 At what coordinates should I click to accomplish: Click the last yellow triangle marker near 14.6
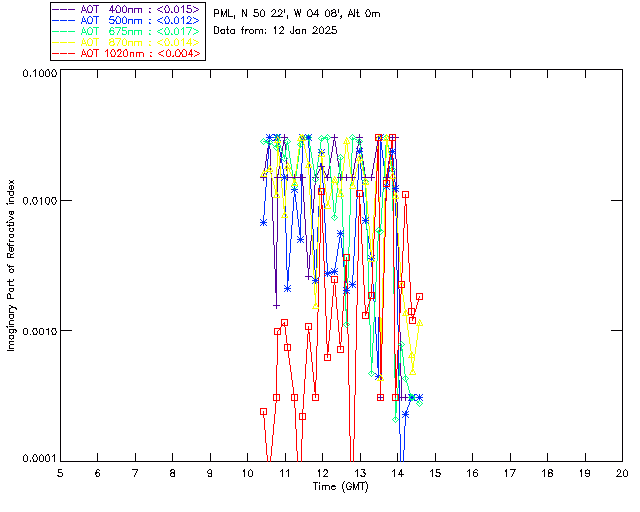point(419,323)
